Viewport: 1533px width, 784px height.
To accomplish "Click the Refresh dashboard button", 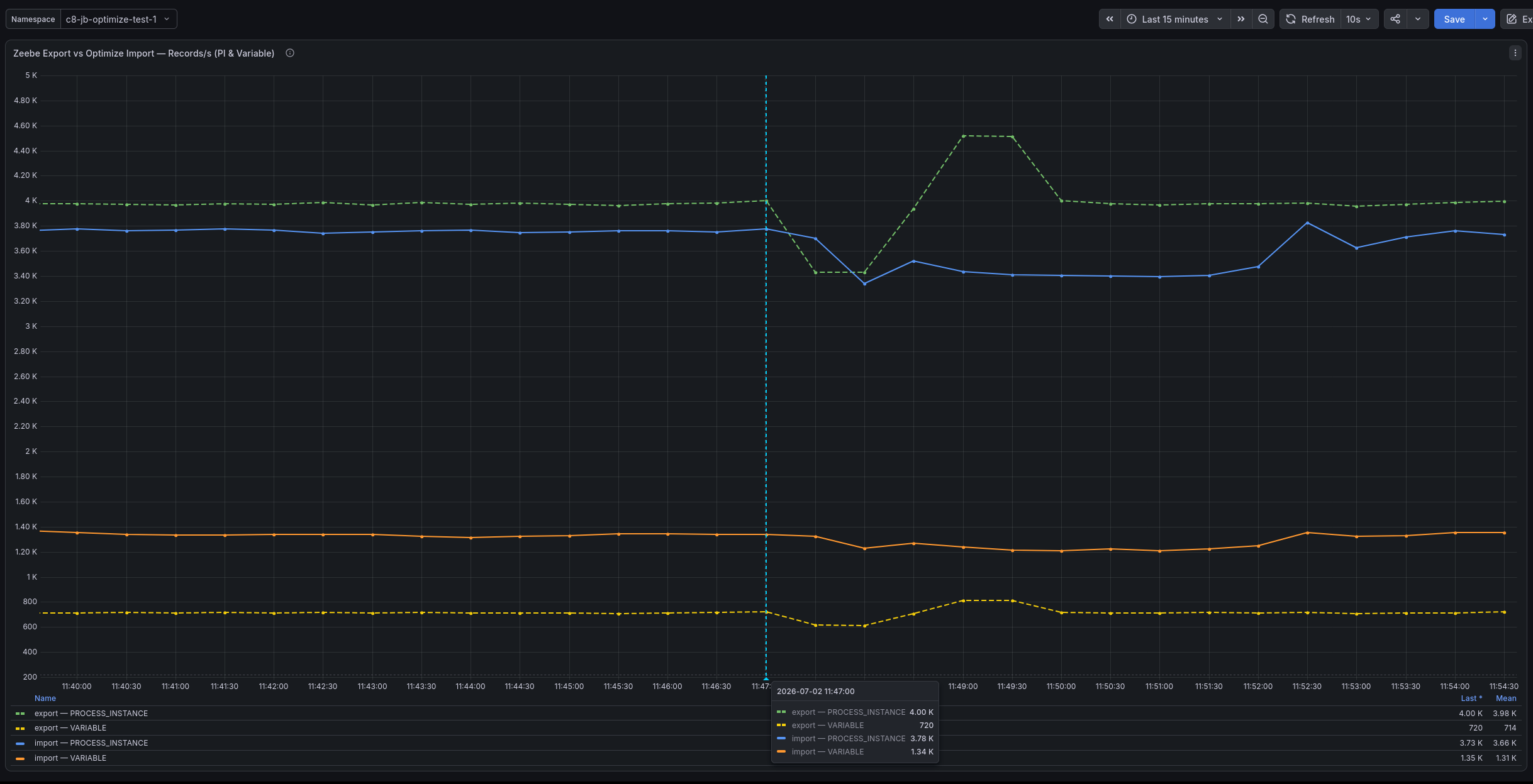I will tap(1310, 19).
